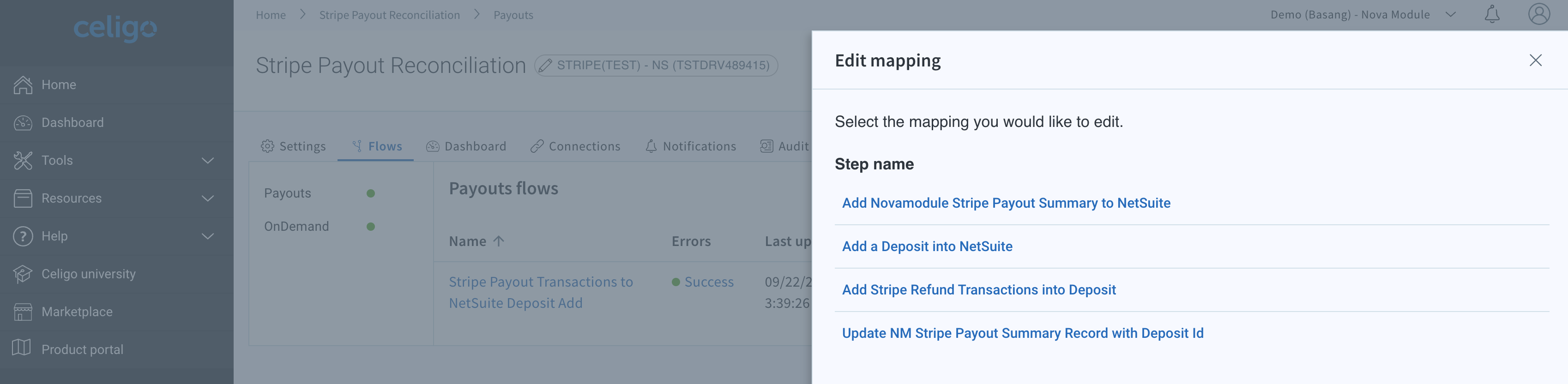
Task: Expand the Help menu chevron
Action: (208, 236)
